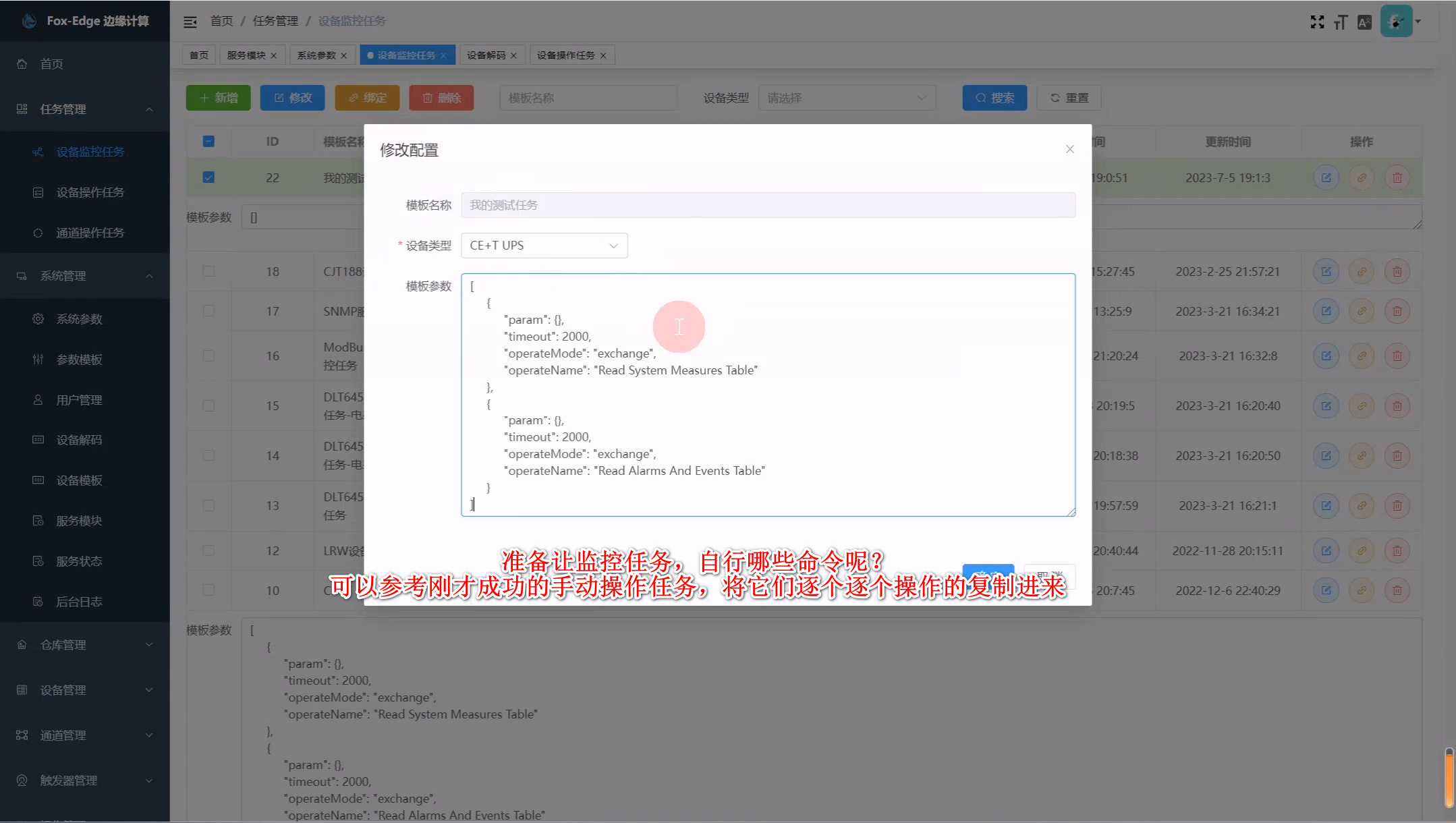Close the 修改配置 dialog with X
This screenshot has height=823, width=1456.
(x=1069, y=149)
